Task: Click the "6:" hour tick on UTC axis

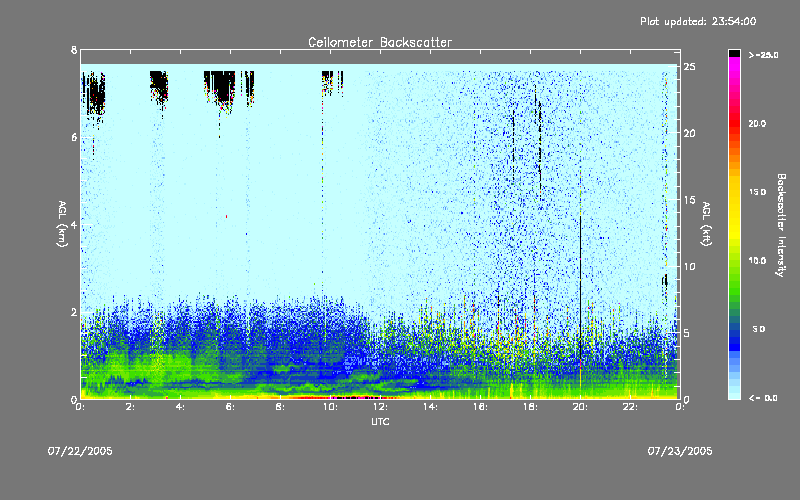Action: coord(230,407)
